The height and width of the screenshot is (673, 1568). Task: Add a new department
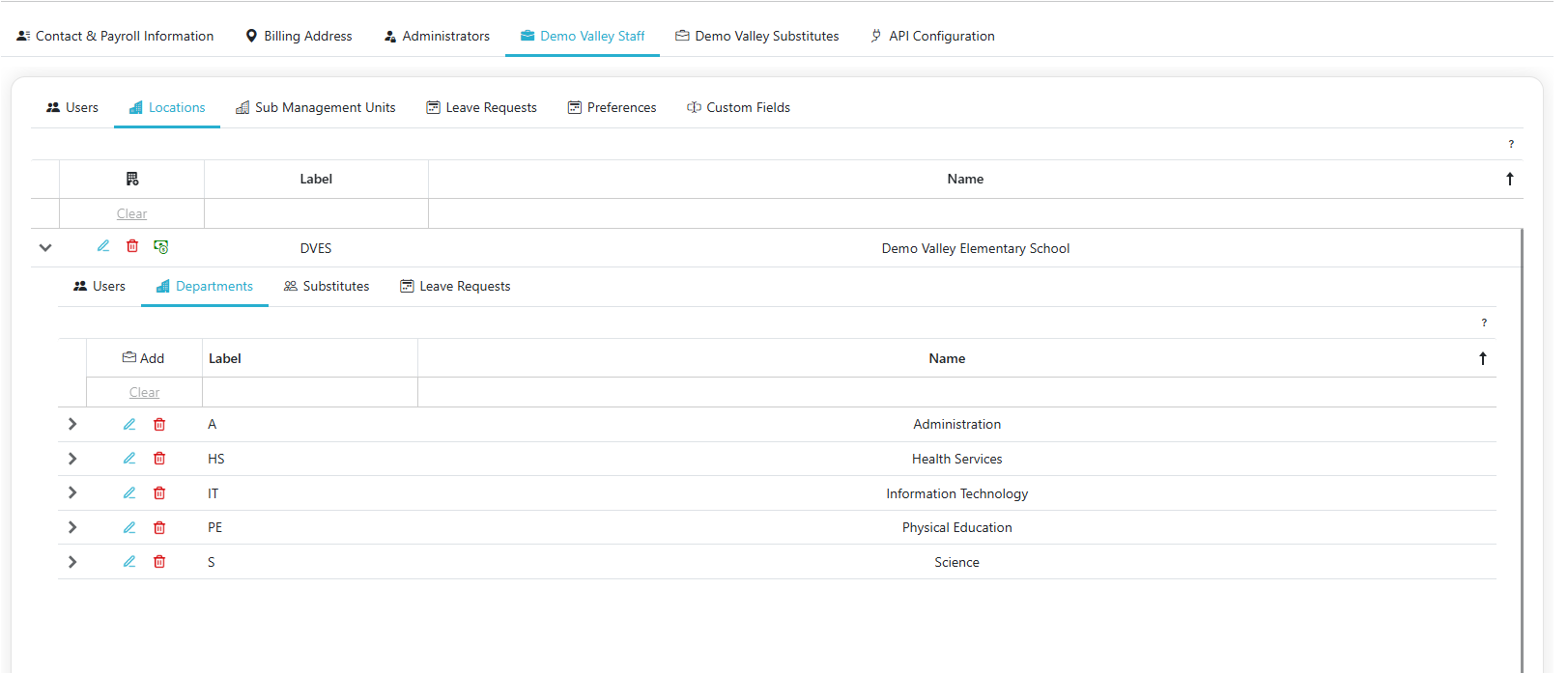(x=143, y=358)
